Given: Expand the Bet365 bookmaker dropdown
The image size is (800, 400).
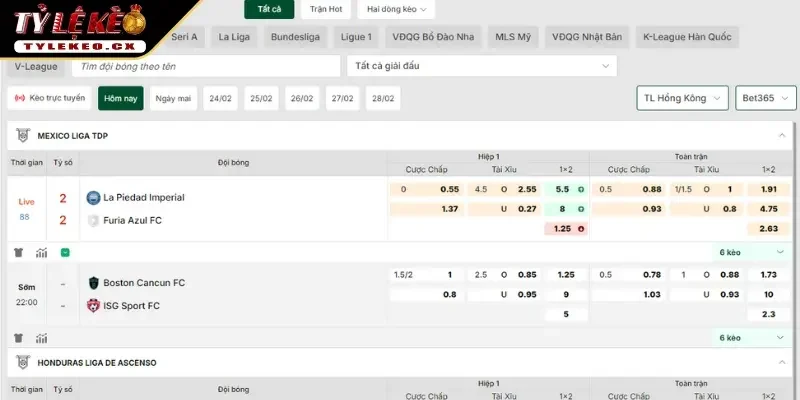Looking at the screenshot, I should [766, 98].
